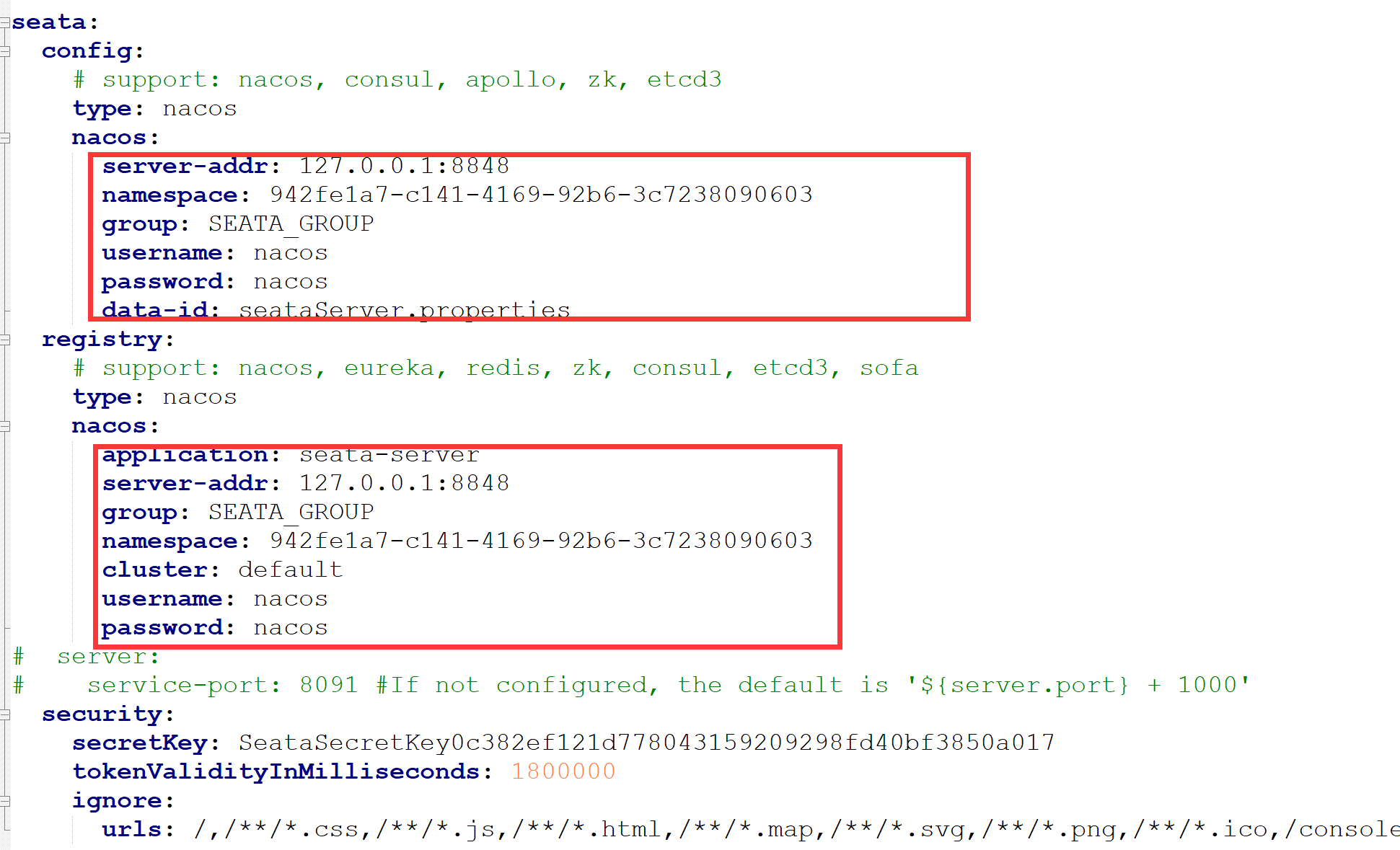Click the urls ignore list value
This screenshot has height=850, width=1400.
pyautogui.click(x=796, y=829)
